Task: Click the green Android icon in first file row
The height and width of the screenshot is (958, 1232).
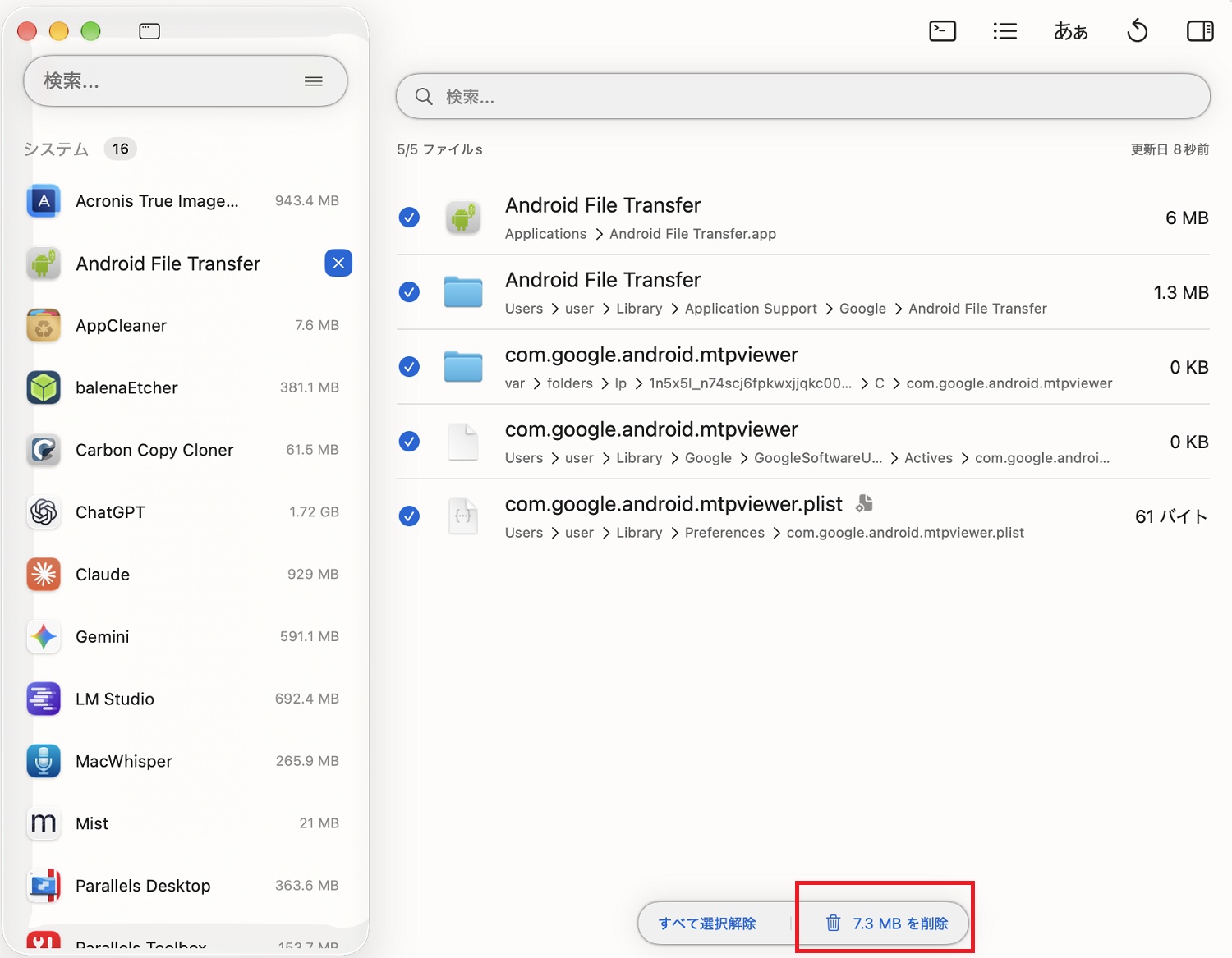Action: 463,218
